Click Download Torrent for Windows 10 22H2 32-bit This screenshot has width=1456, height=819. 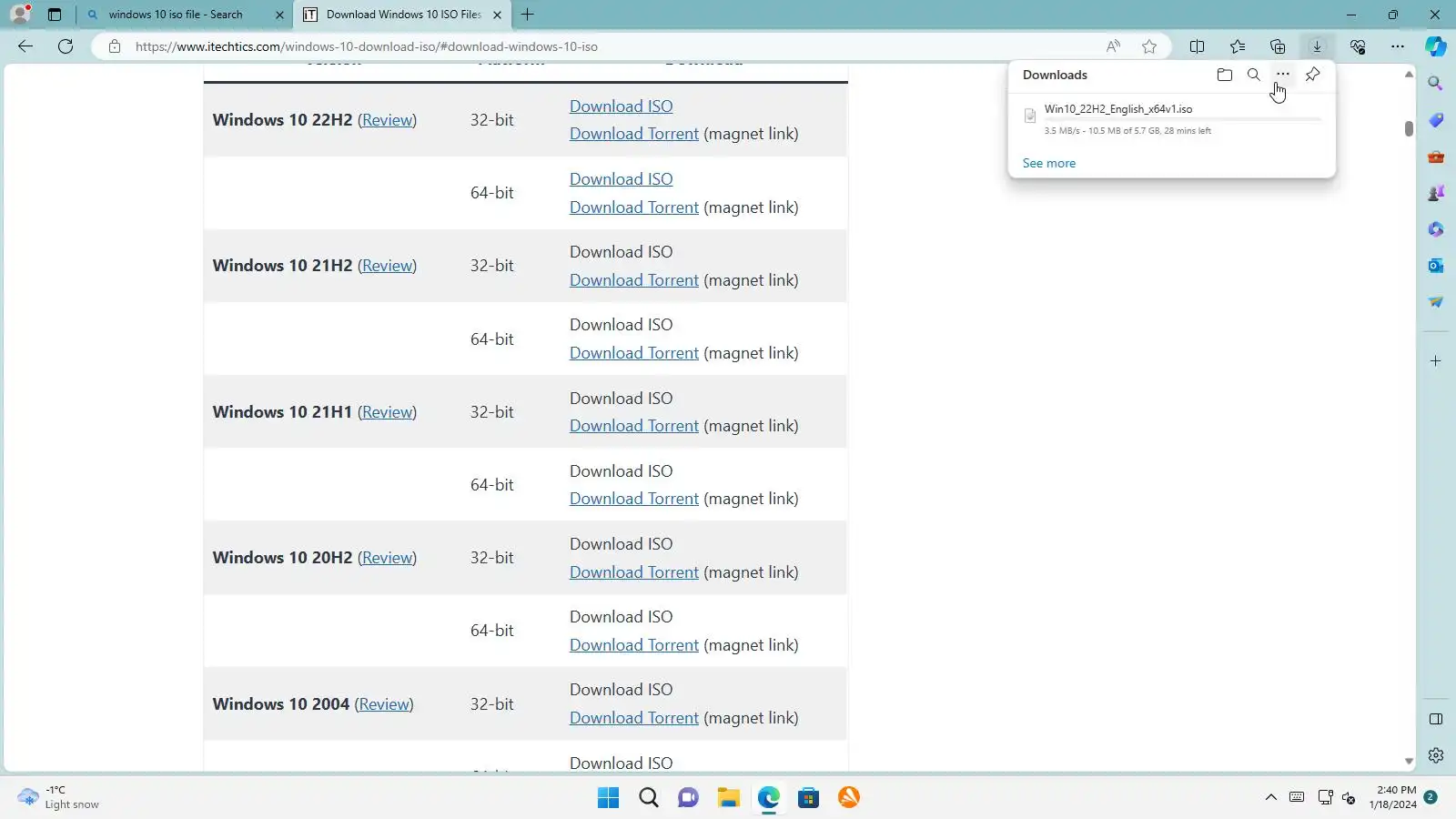point(634,134)
